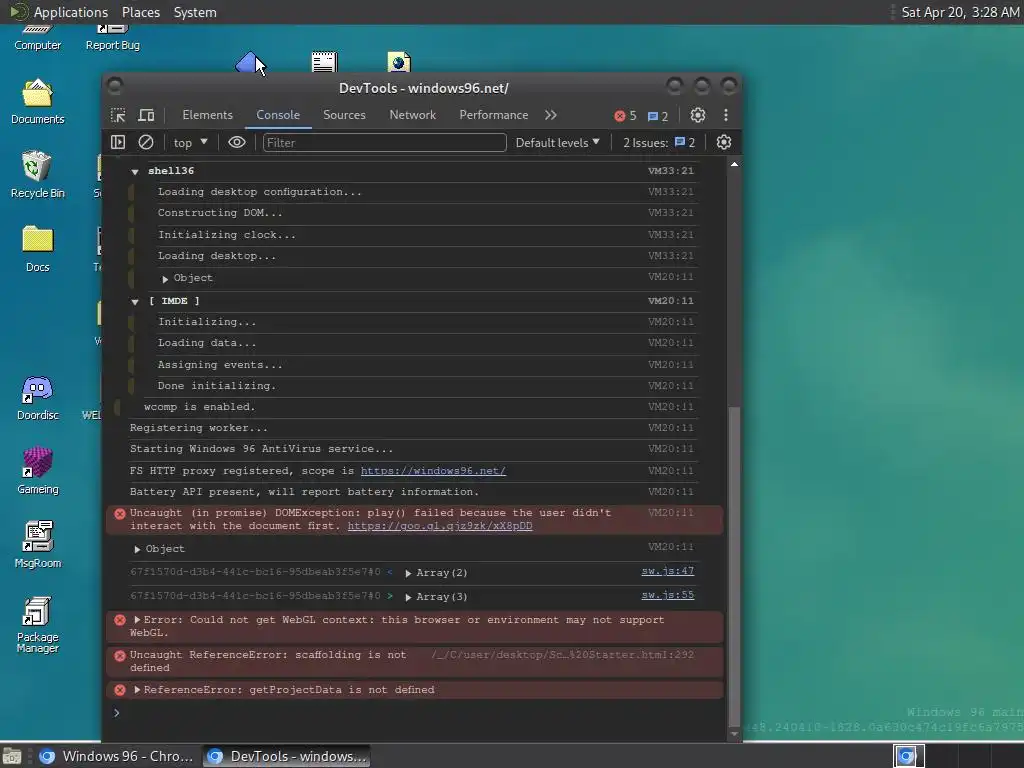Viewport: 1024px width, 768px height.
Task: Click the show desktop icon in bottom panel
Action: (12, 756)
